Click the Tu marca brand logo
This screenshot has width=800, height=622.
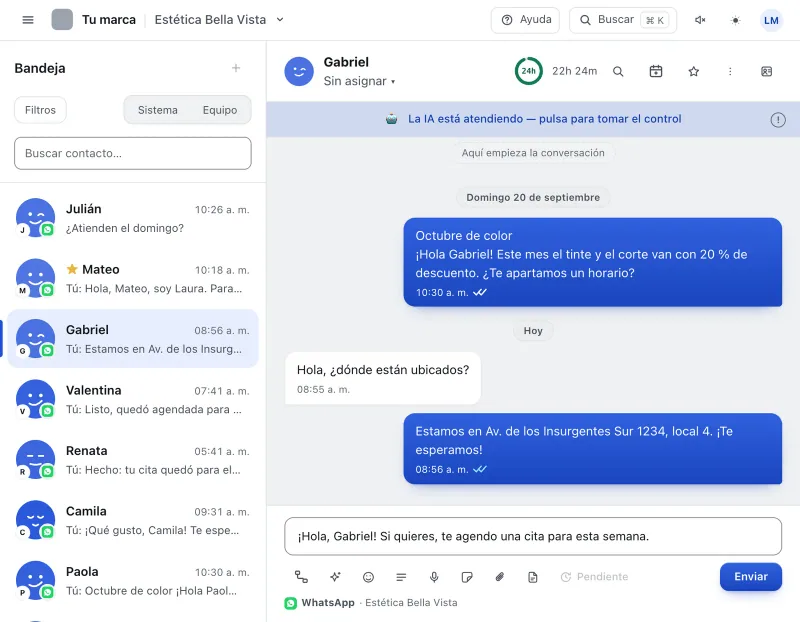pos(62,20)
